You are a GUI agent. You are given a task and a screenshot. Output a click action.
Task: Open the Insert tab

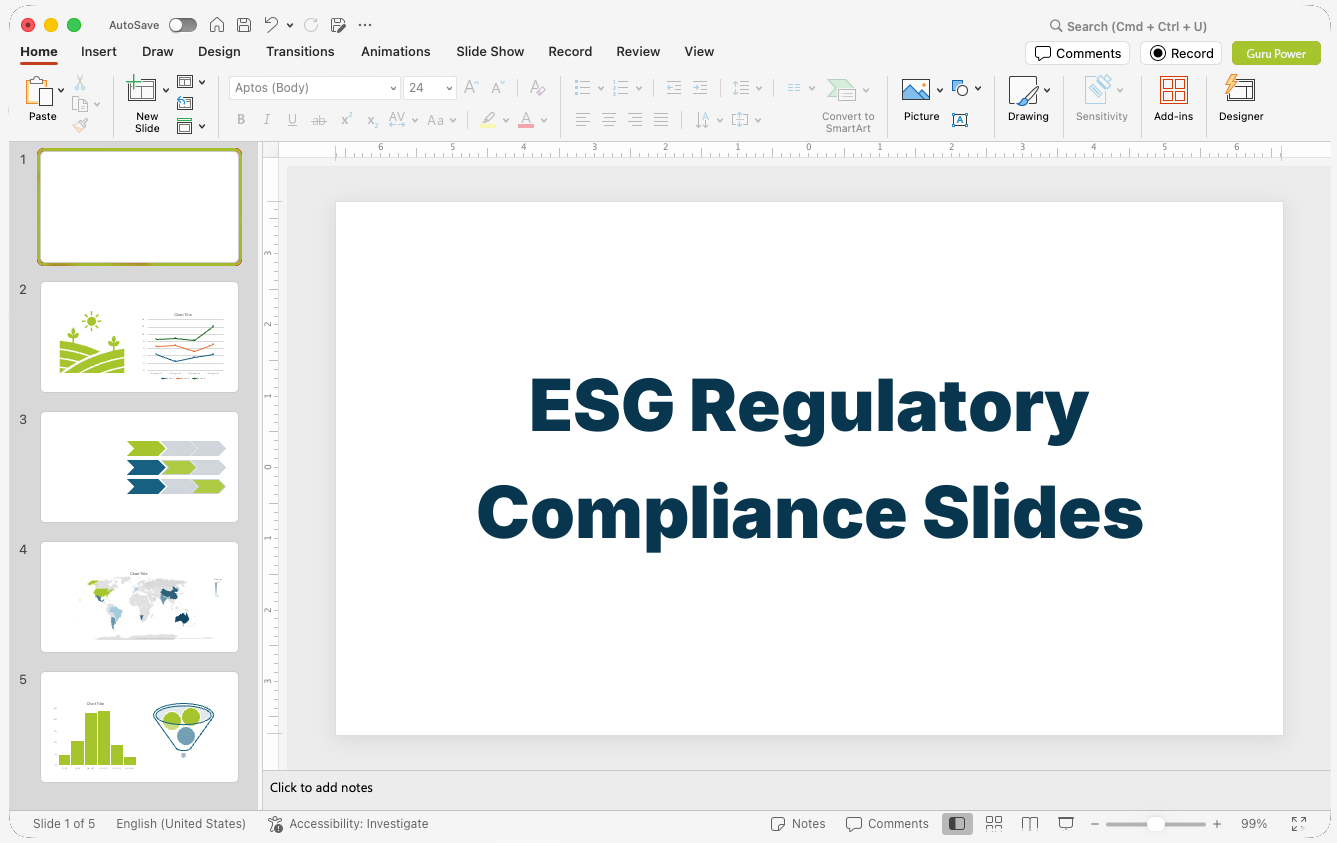click(x=99, y=52)
